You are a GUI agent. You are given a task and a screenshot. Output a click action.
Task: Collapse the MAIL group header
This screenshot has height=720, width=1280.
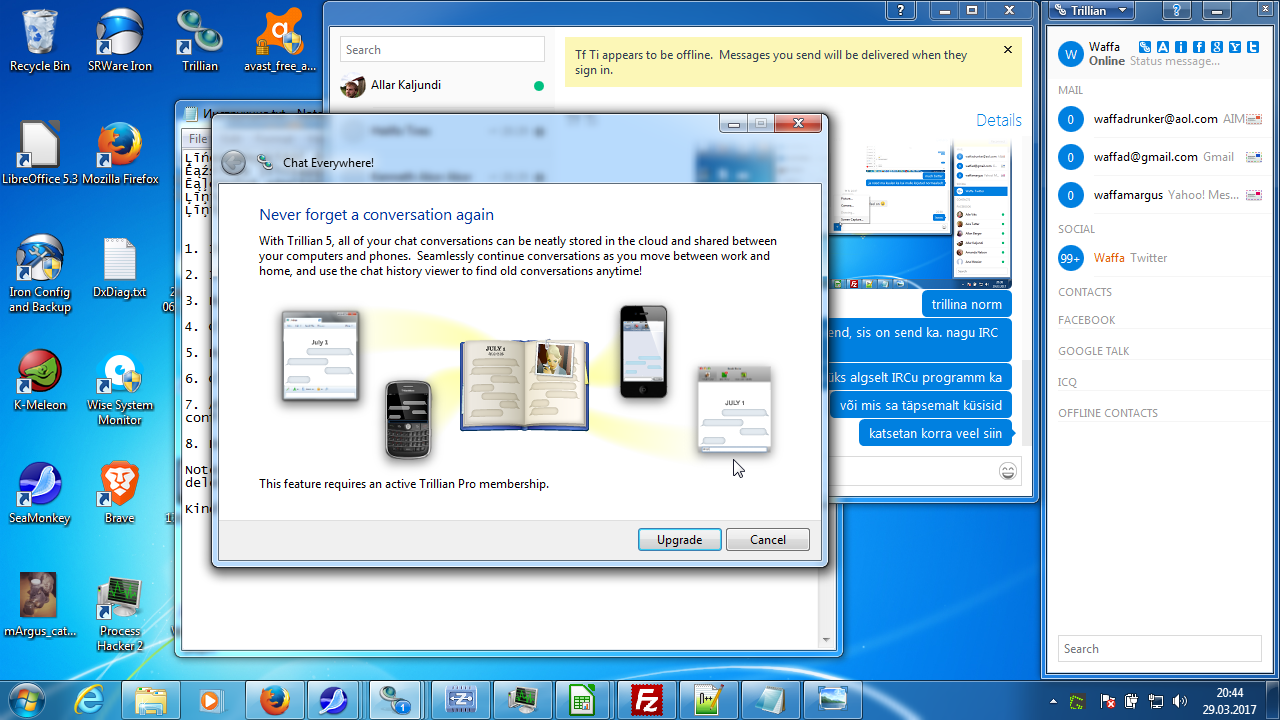(x=1071, y=91)
